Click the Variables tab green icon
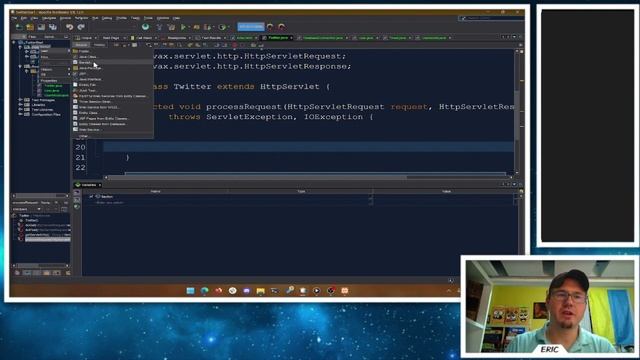The image size is (640, 360). 78,185
